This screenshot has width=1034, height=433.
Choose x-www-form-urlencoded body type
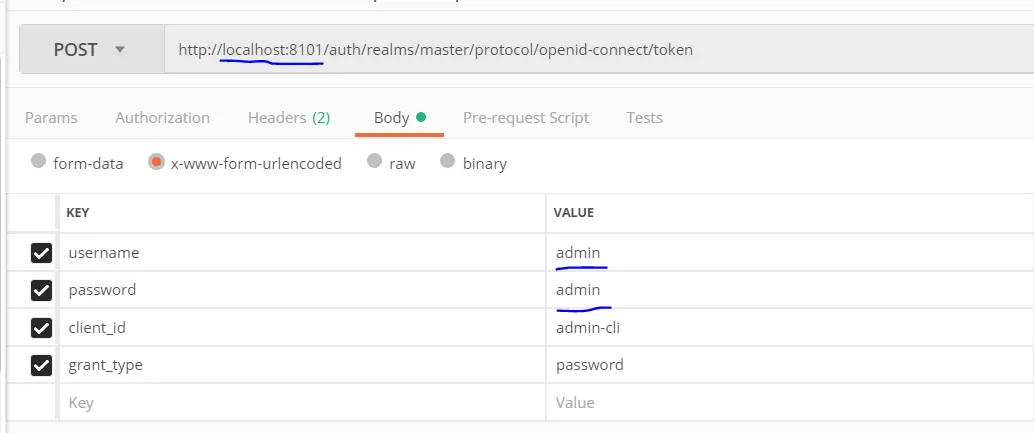tap(156, 162)
